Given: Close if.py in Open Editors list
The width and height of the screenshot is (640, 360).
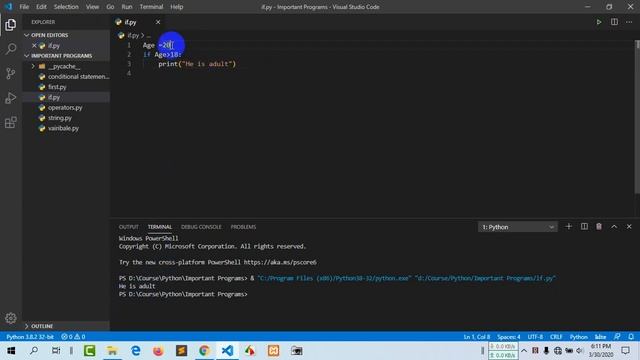Looking at the screenshot, I should coord(34,46).
